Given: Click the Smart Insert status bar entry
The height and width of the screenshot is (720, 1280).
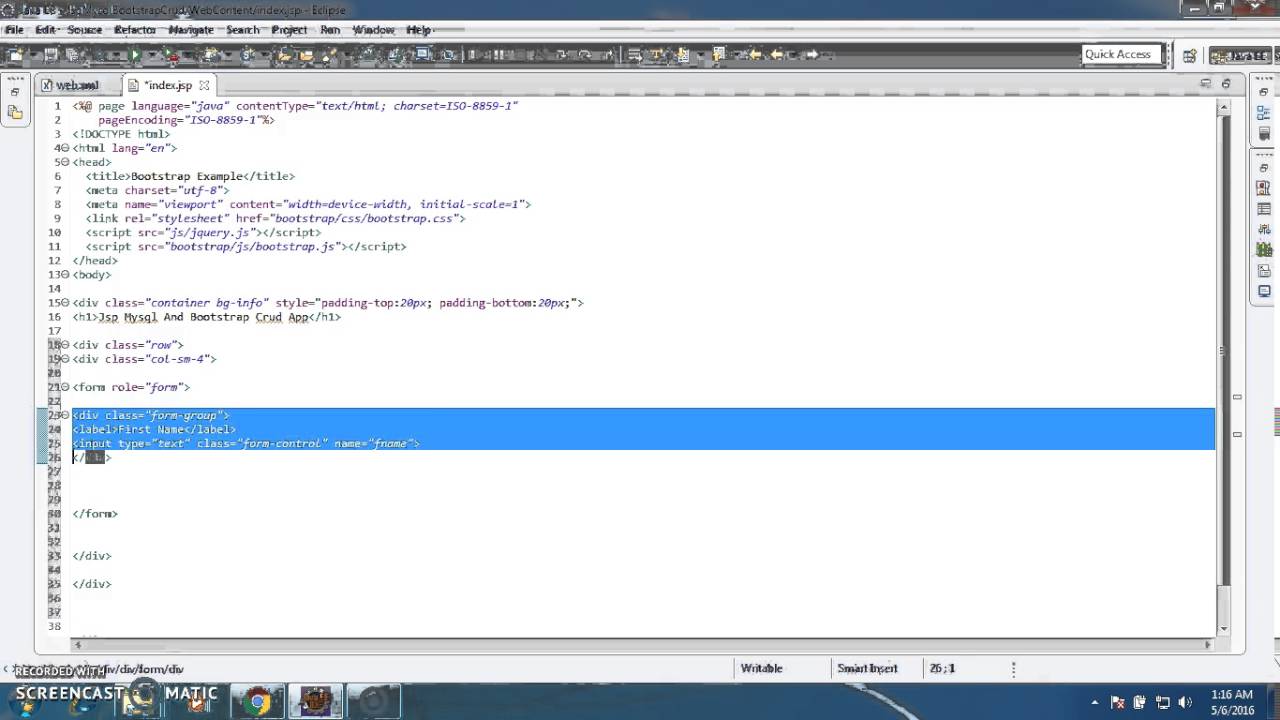Looking at the screenshot, I should (867, 668).
